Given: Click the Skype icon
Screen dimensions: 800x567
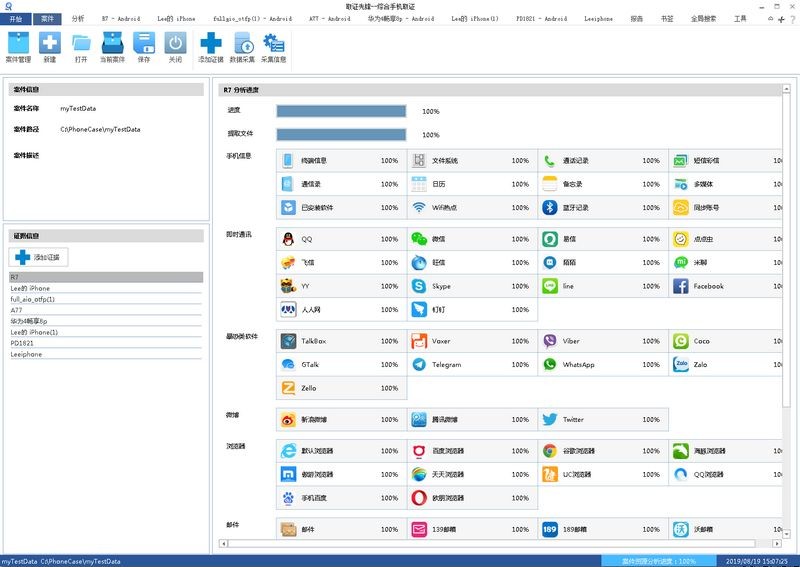Looking at the screenshot, I should pos(419,286).
